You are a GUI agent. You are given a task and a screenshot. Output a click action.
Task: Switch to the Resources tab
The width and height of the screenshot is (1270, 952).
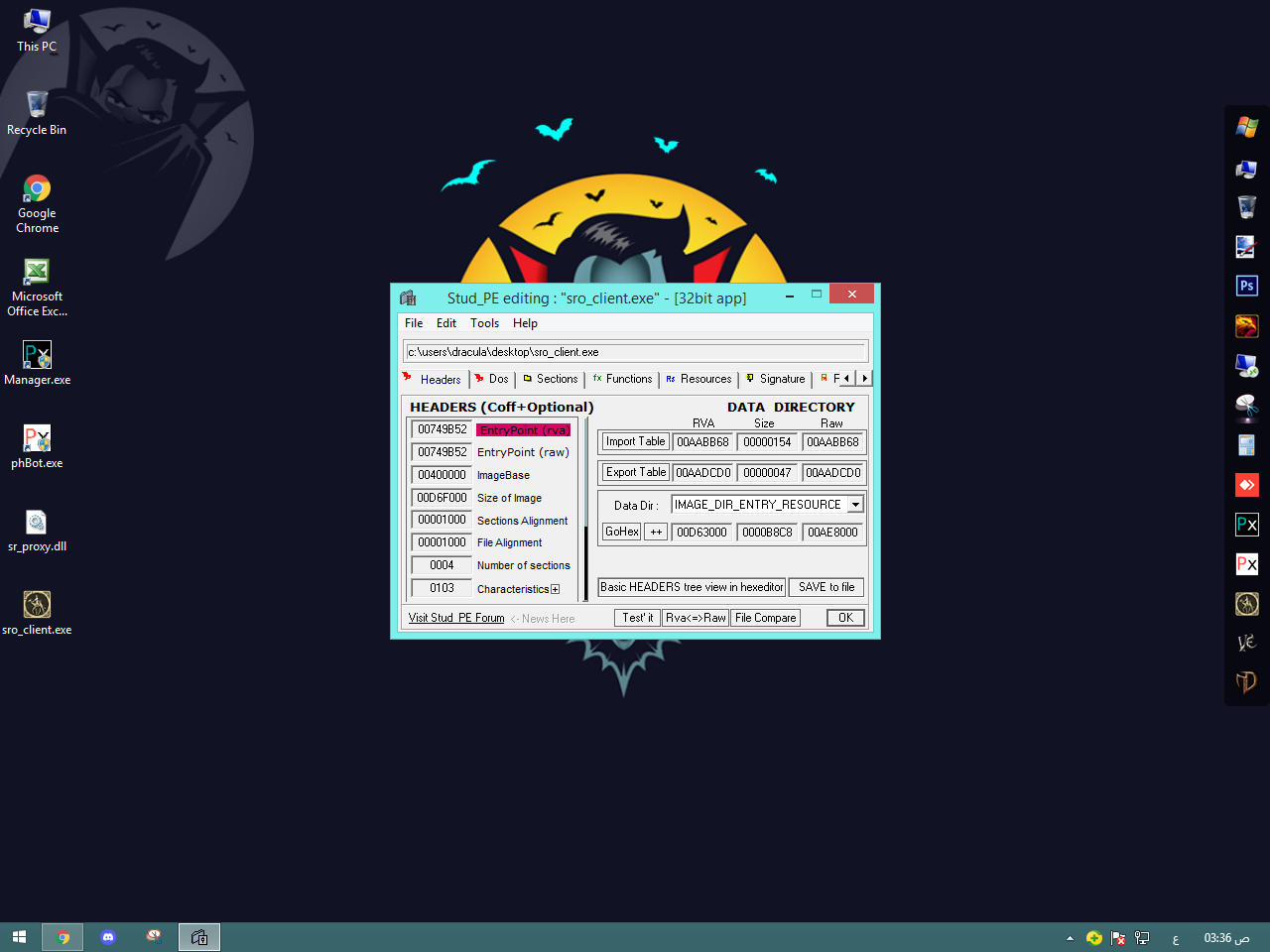point(699,379)
